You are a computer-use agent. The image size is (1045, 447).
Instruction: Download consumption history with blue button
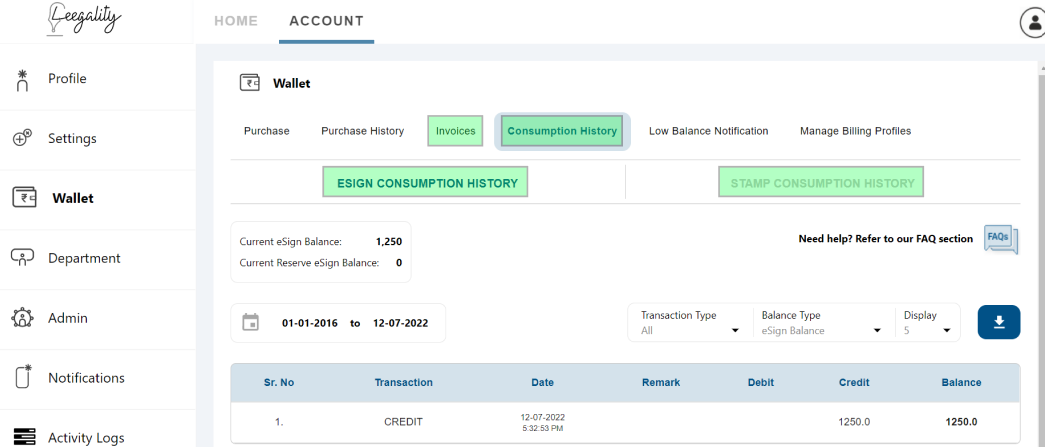pos(998,322)
